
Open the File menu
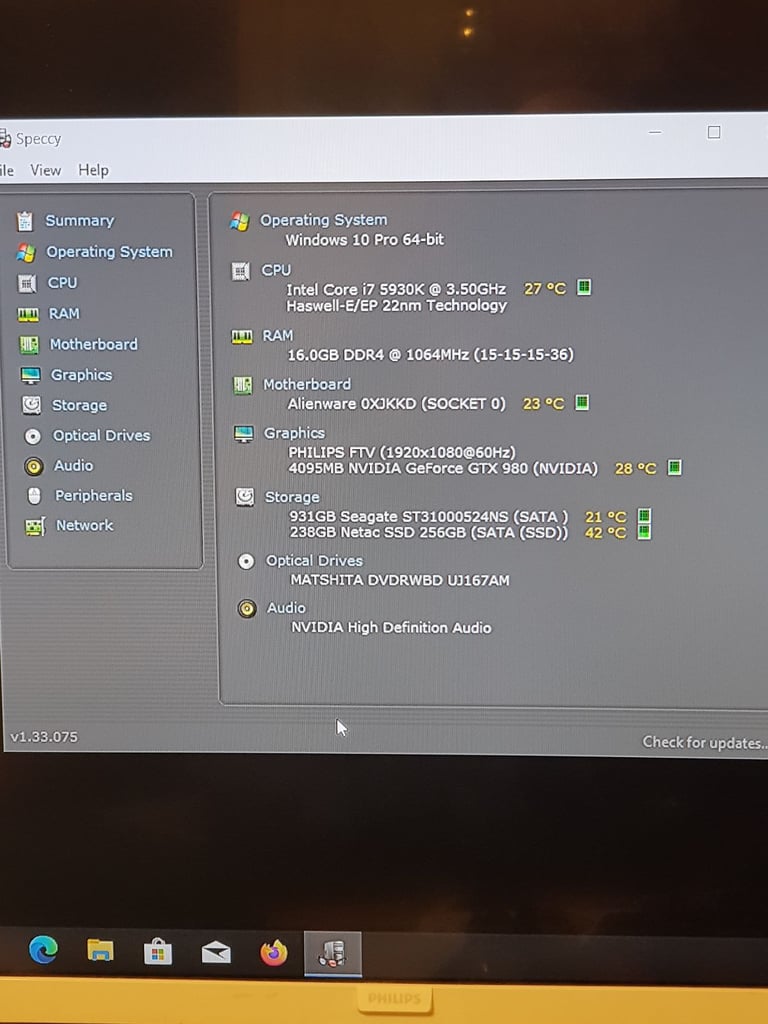(7, 171)
